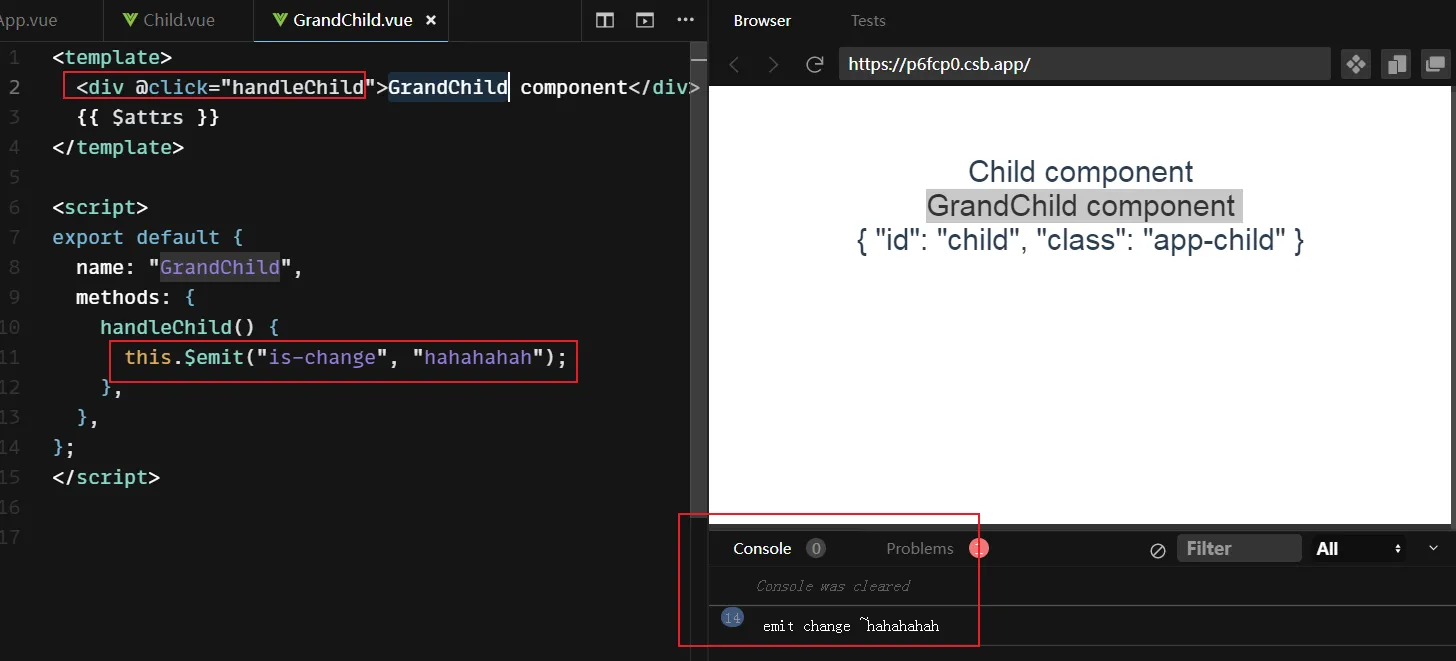Viewport: 1456px width, 661px height.
Task: Switch to the App.vue tab
Action: [28, 20]
